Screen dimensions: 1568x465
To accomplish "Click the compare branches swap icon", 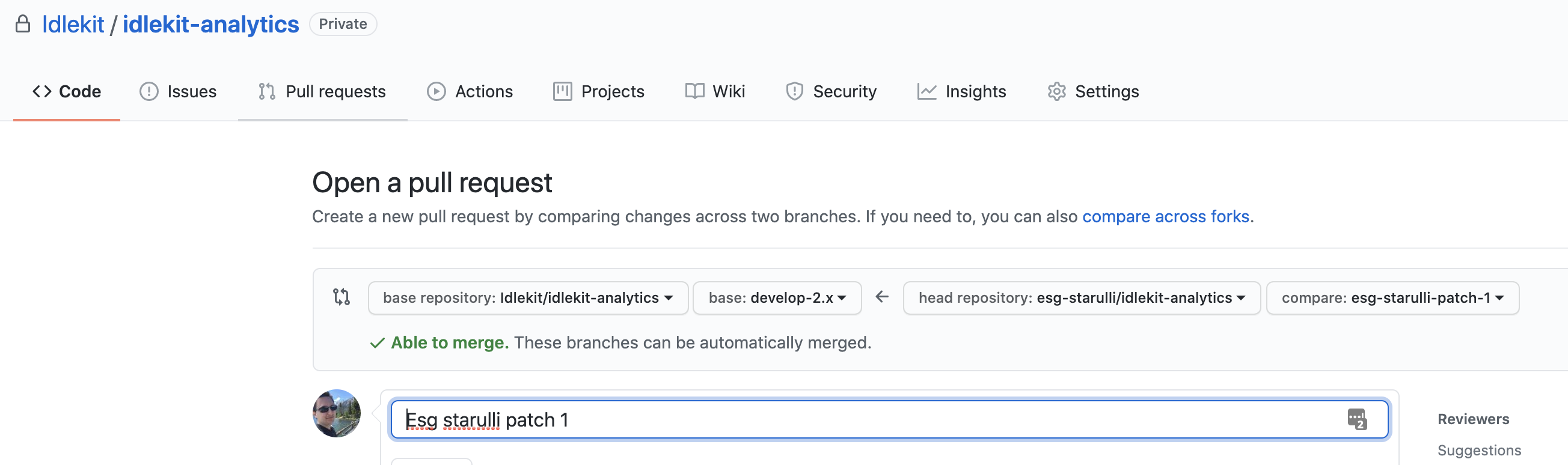I will [341, 297].
